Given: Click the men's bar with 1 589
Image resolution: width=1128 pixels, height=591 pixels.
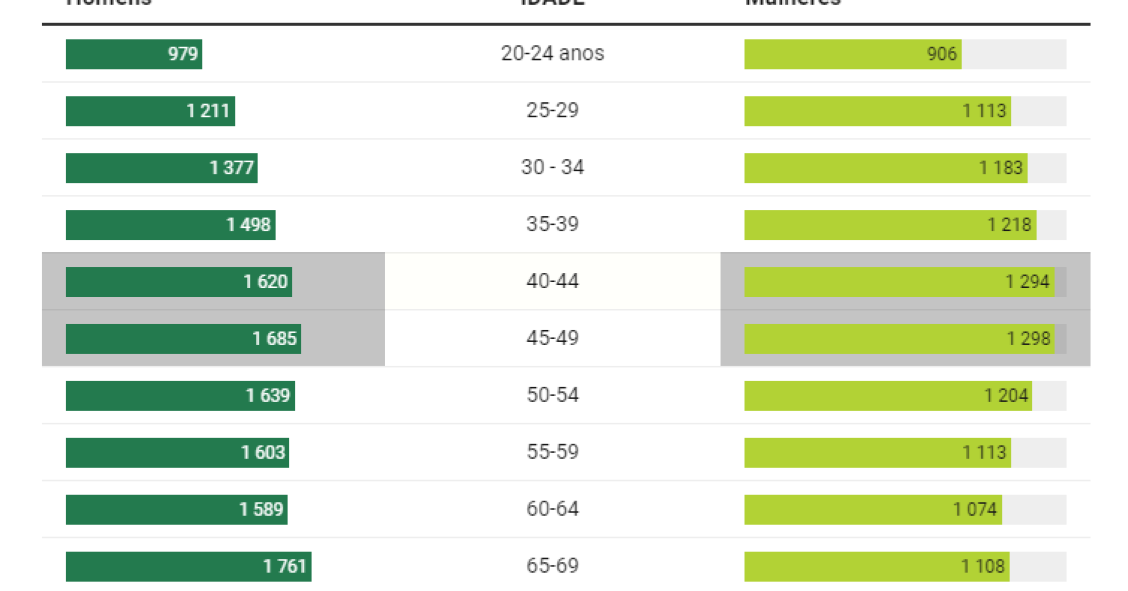Looking at the screenshot, I should (x=177, y=509).
